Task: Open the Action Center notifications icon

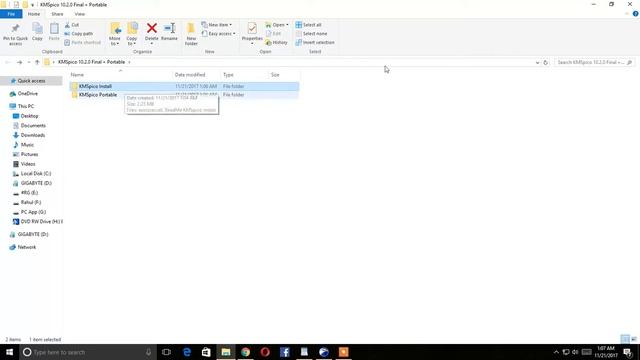Action: (628, 352)
